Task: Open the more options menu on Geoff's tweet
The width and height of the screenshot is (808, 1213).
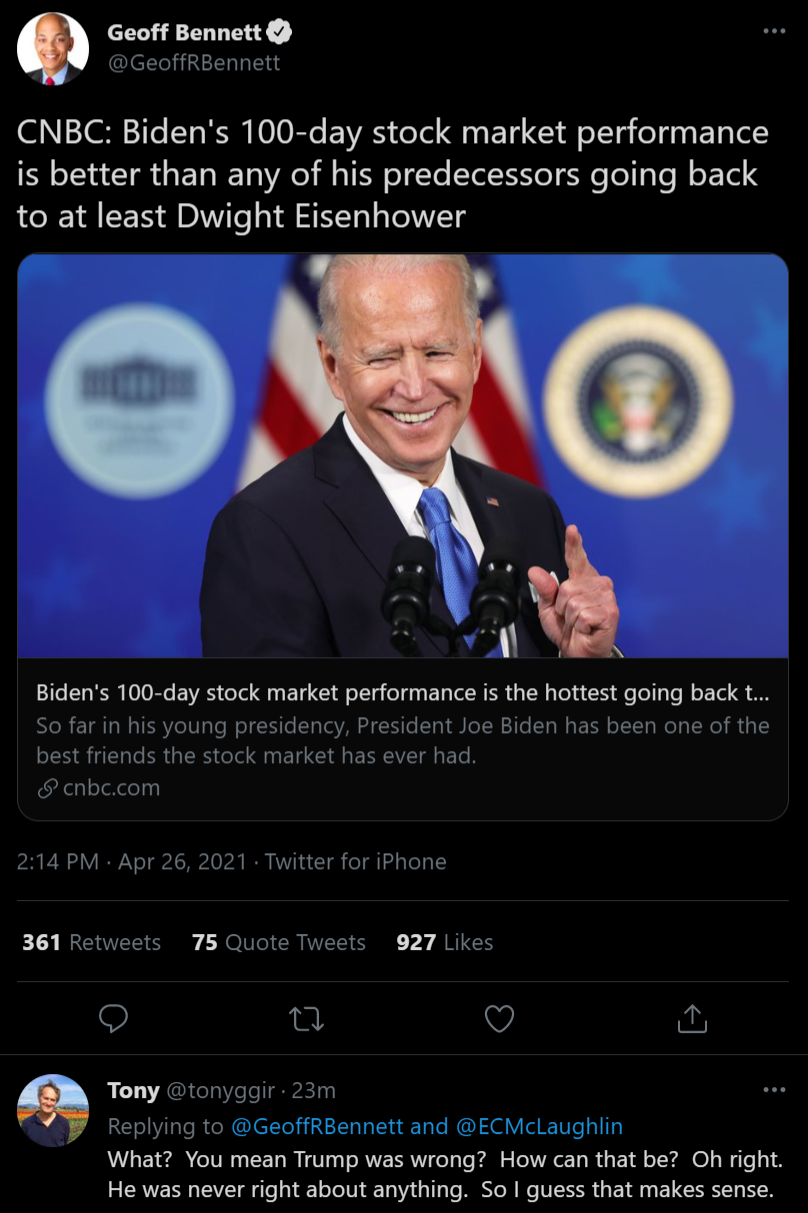Action: 773,32
